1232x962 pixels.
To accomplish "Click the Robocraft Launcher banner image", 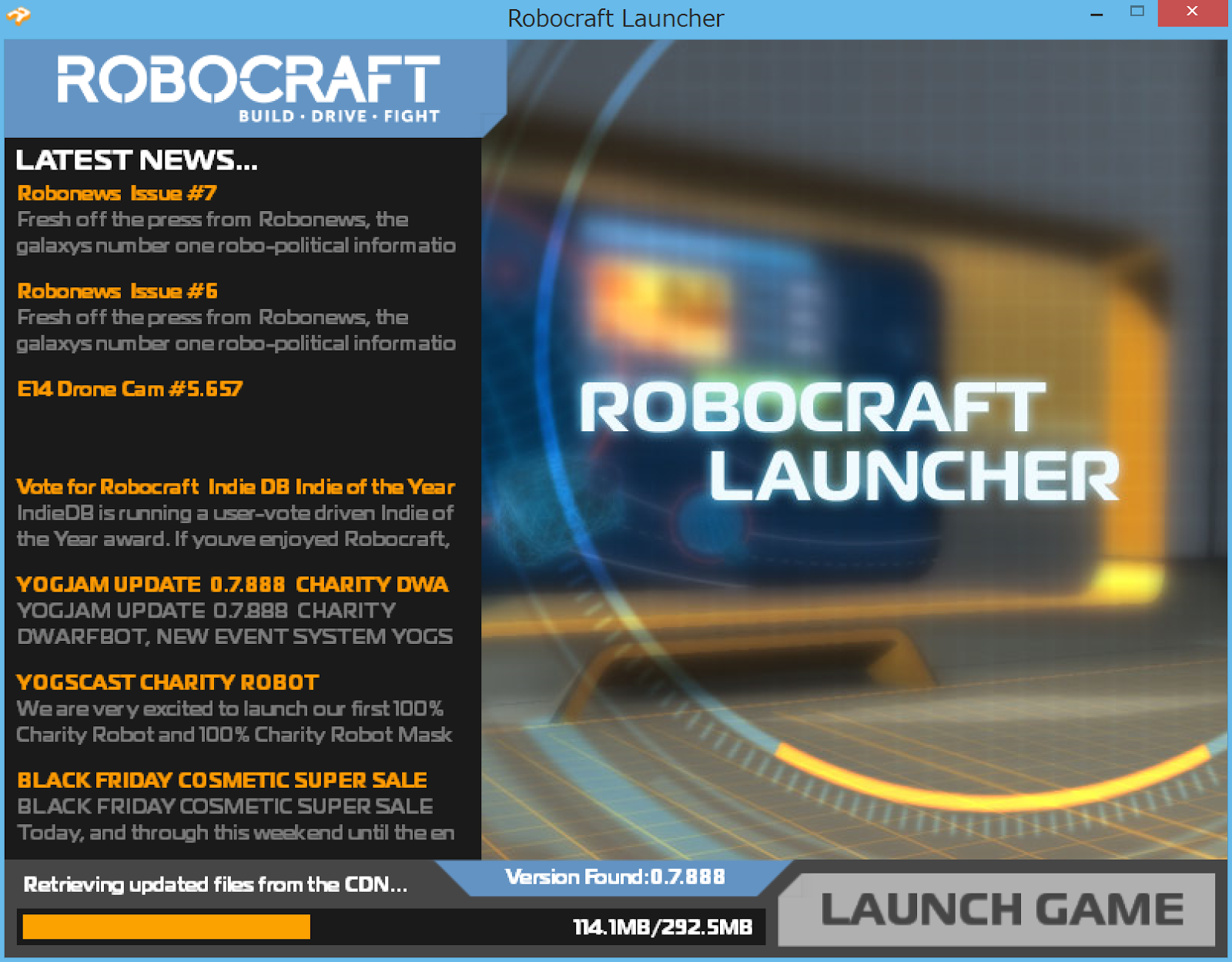I will [854, 450].
